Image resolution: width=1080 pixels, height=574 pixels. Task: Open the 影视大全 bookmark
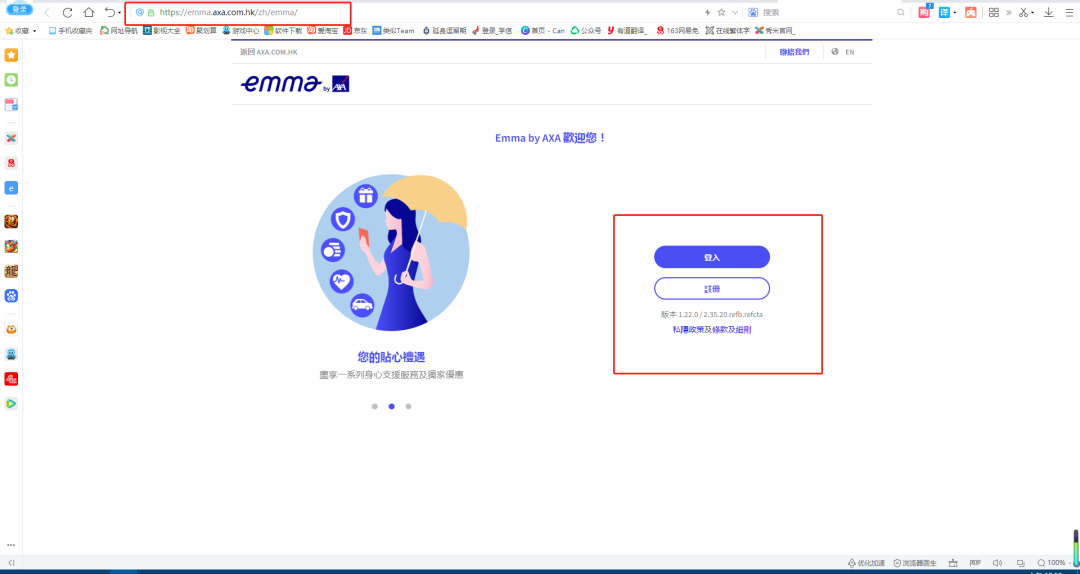pos(162,31)
